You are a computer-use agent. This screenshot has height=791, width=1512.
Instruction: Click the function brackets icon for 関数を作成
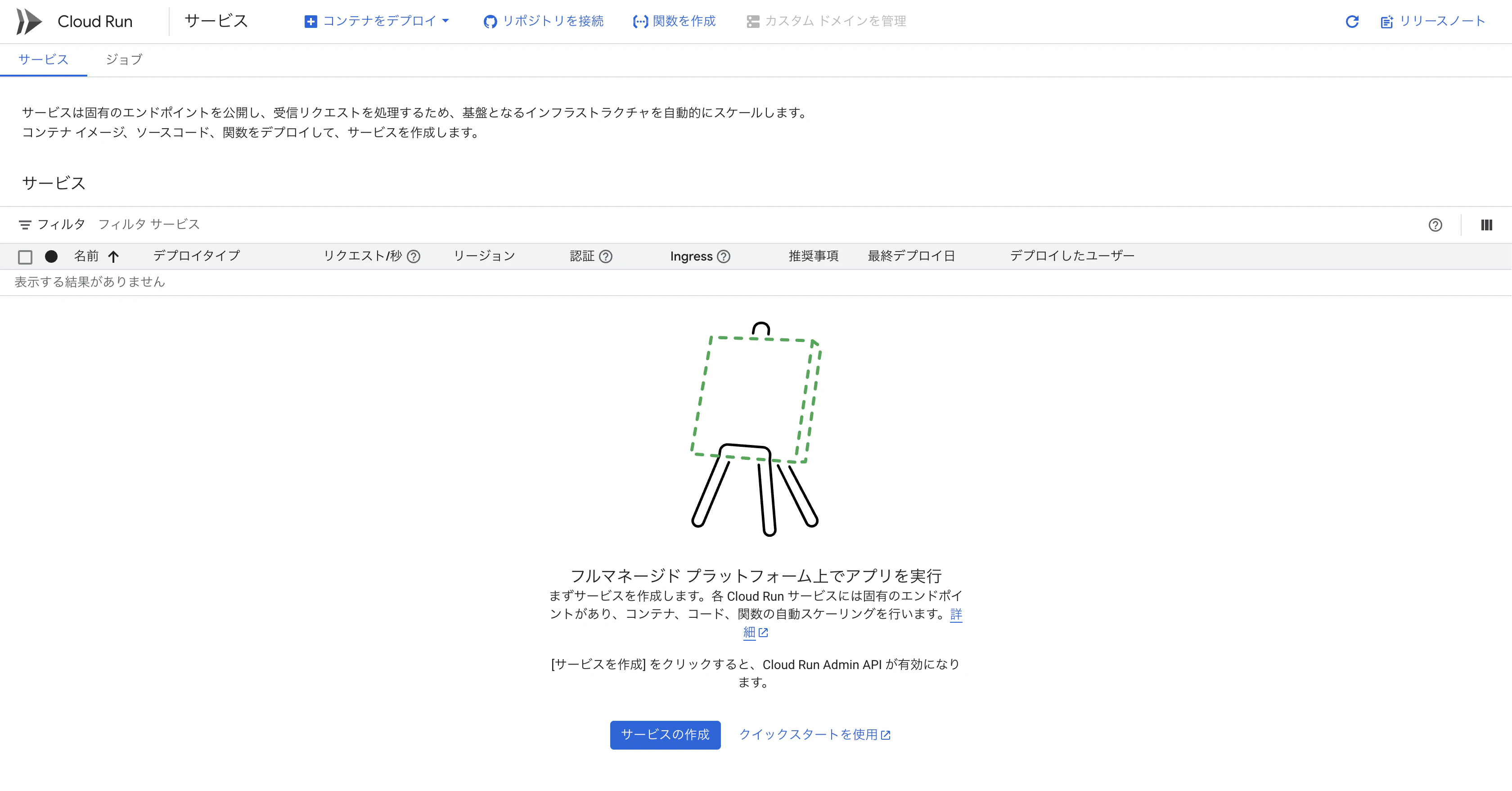[x=640, y=22]
